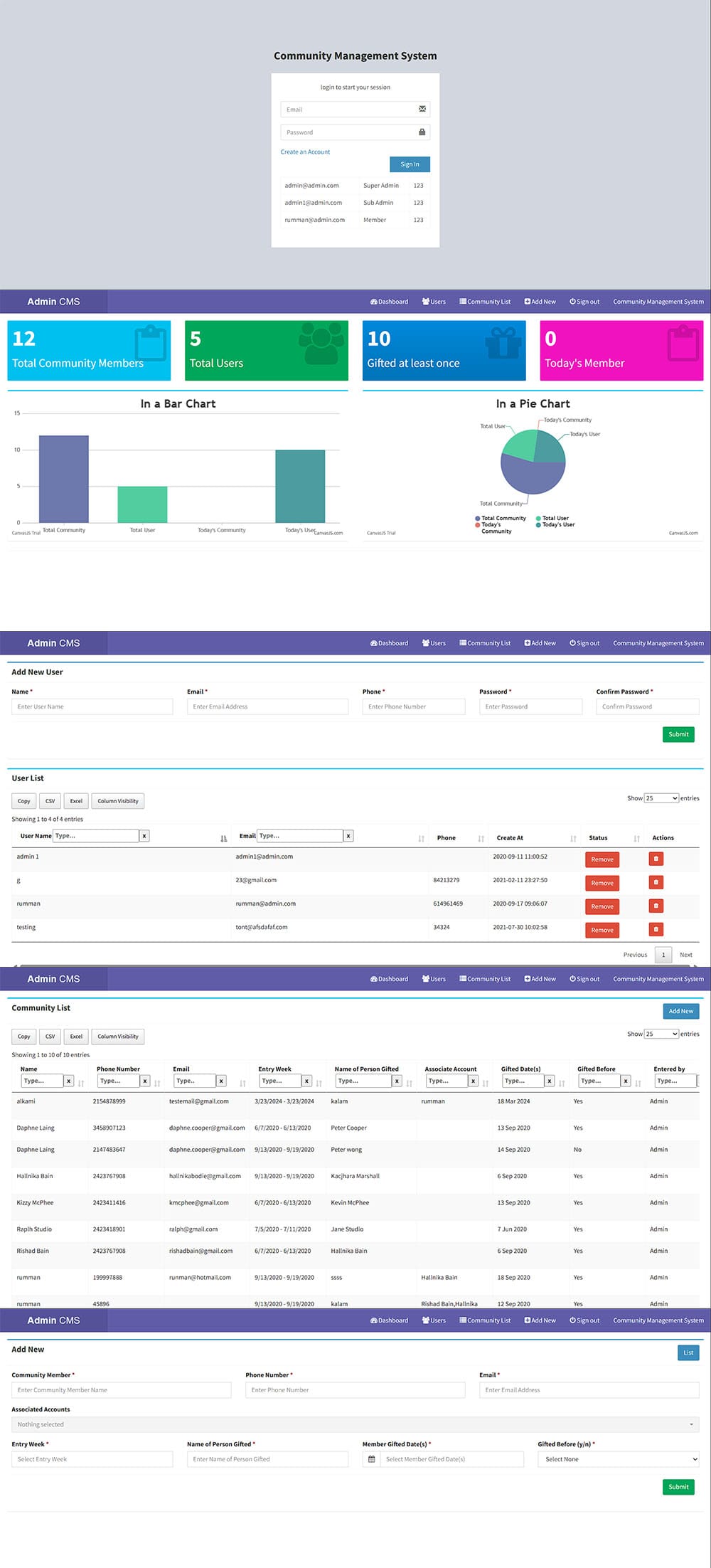This screenshot has width=711, height=1568.
Task: Open the Associated Accounts dropdown showing Nothing selected
Action: click(x=355, y=1424)
